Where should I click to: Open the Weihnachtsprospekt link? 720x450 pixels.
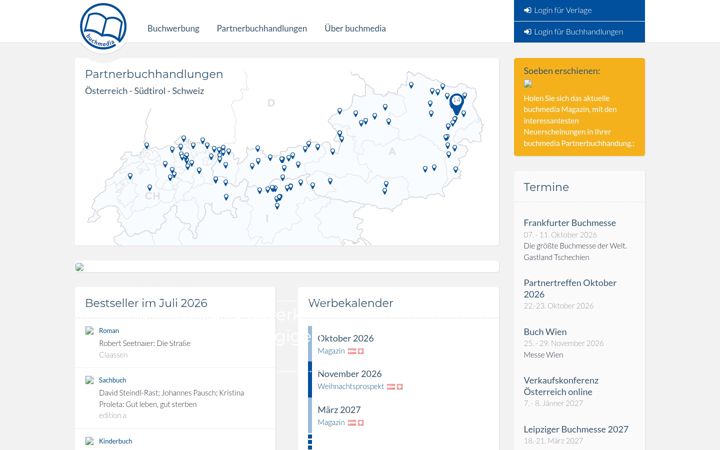(351, 387)
